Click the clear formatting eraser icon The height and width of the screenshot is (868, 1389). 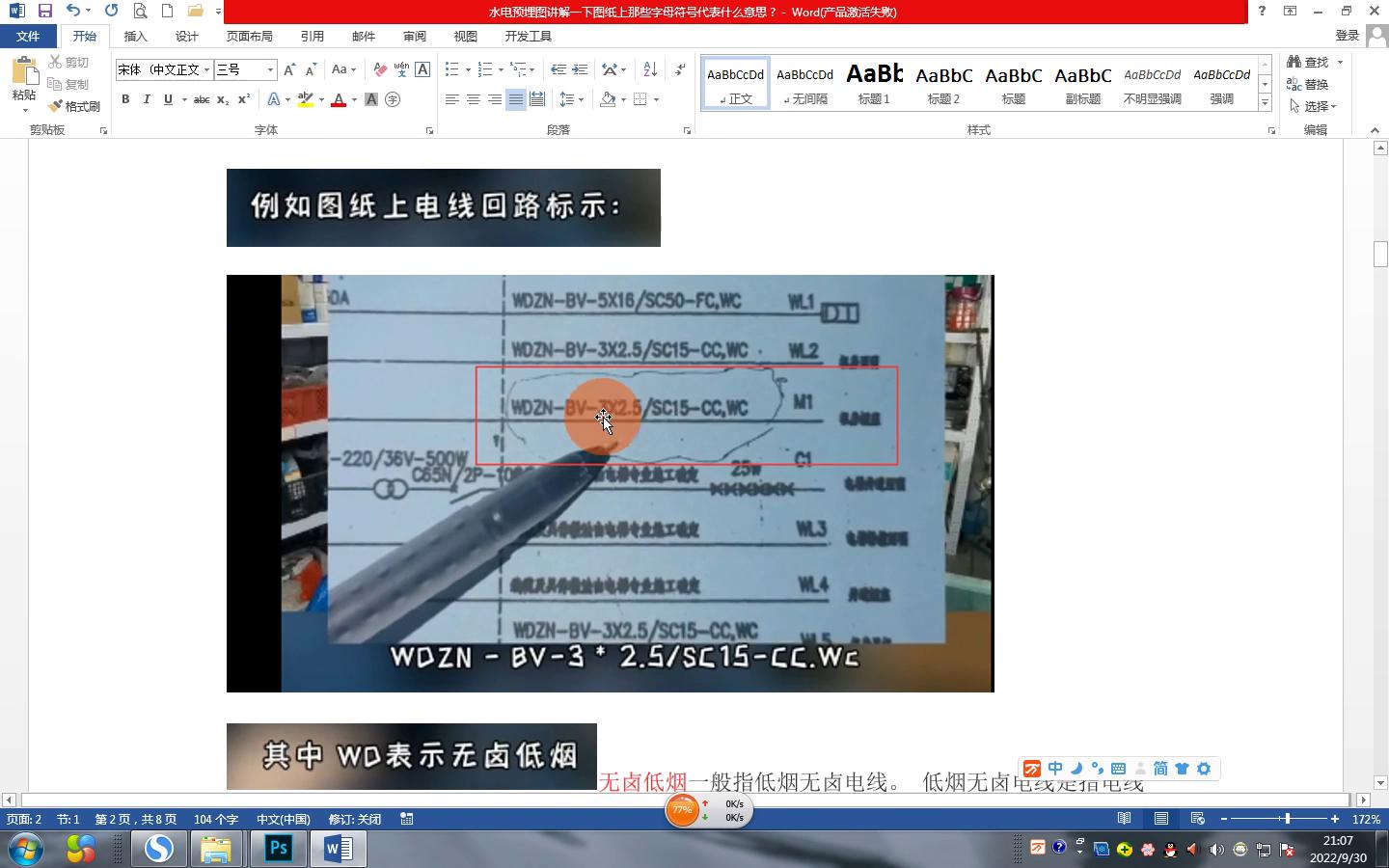(x=380, y=69)
